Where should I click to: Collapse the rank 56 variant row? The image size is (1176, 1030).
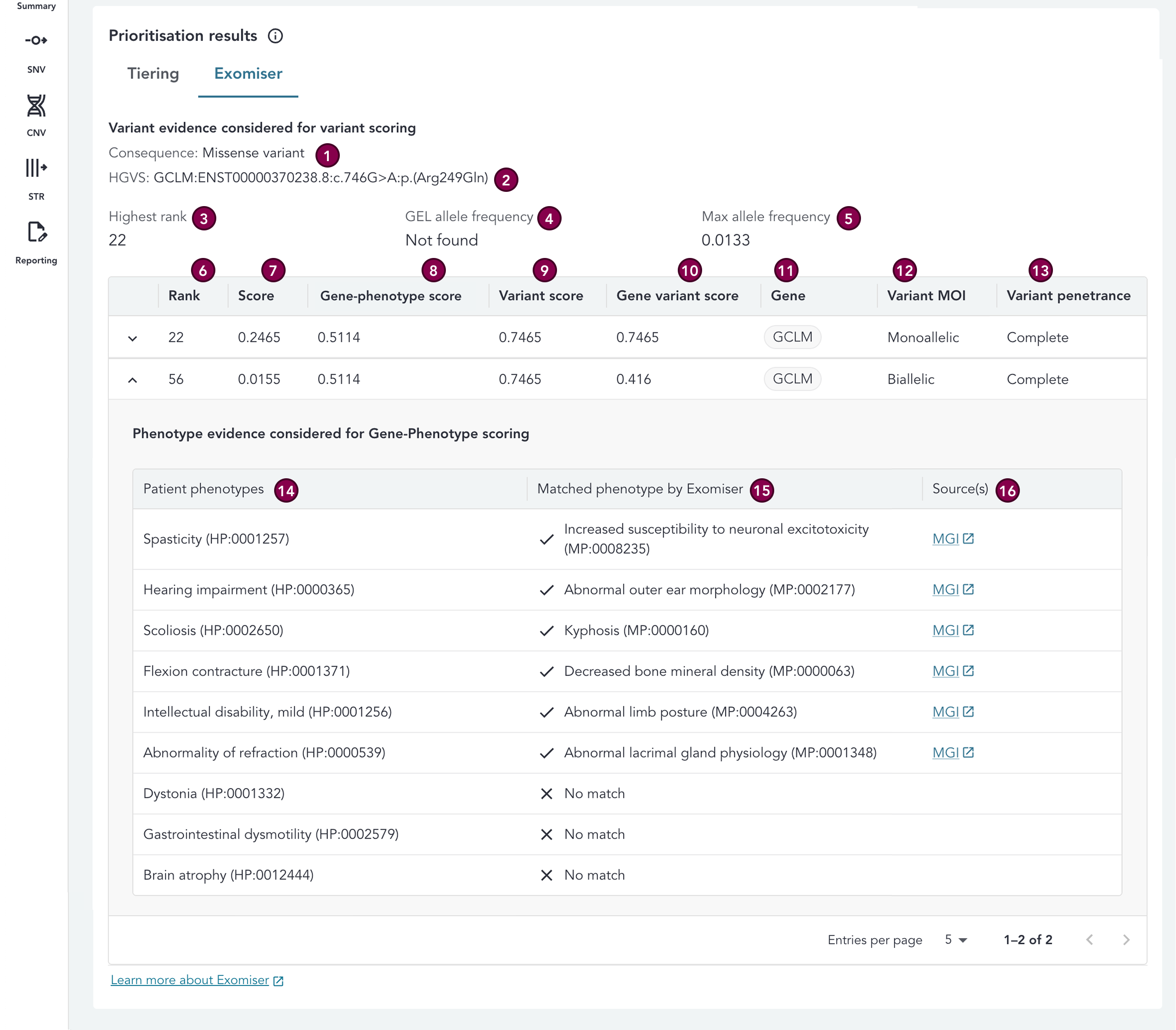133,379
